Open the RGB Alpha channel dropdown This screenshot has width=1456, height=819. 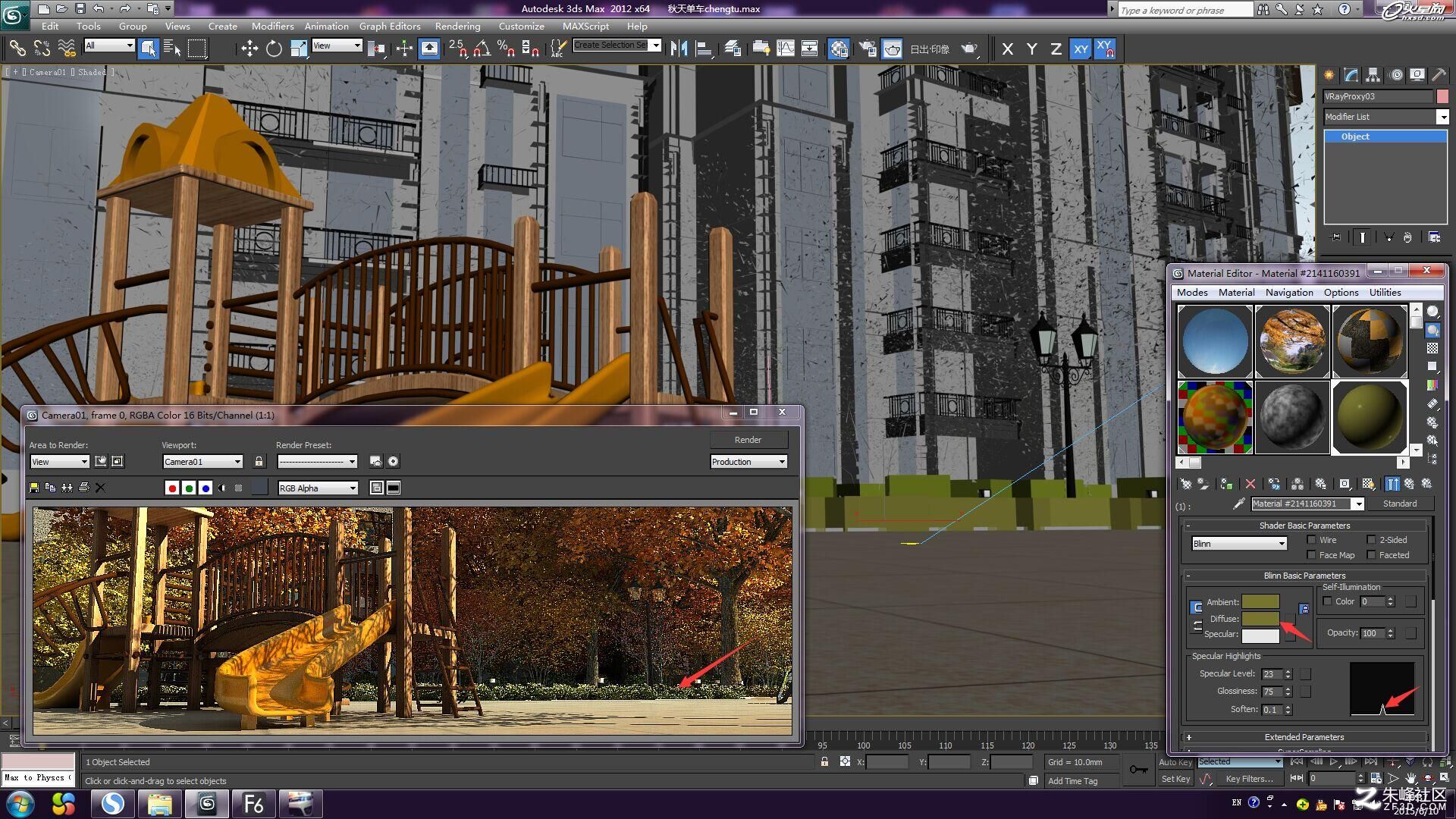pos(318,488)
